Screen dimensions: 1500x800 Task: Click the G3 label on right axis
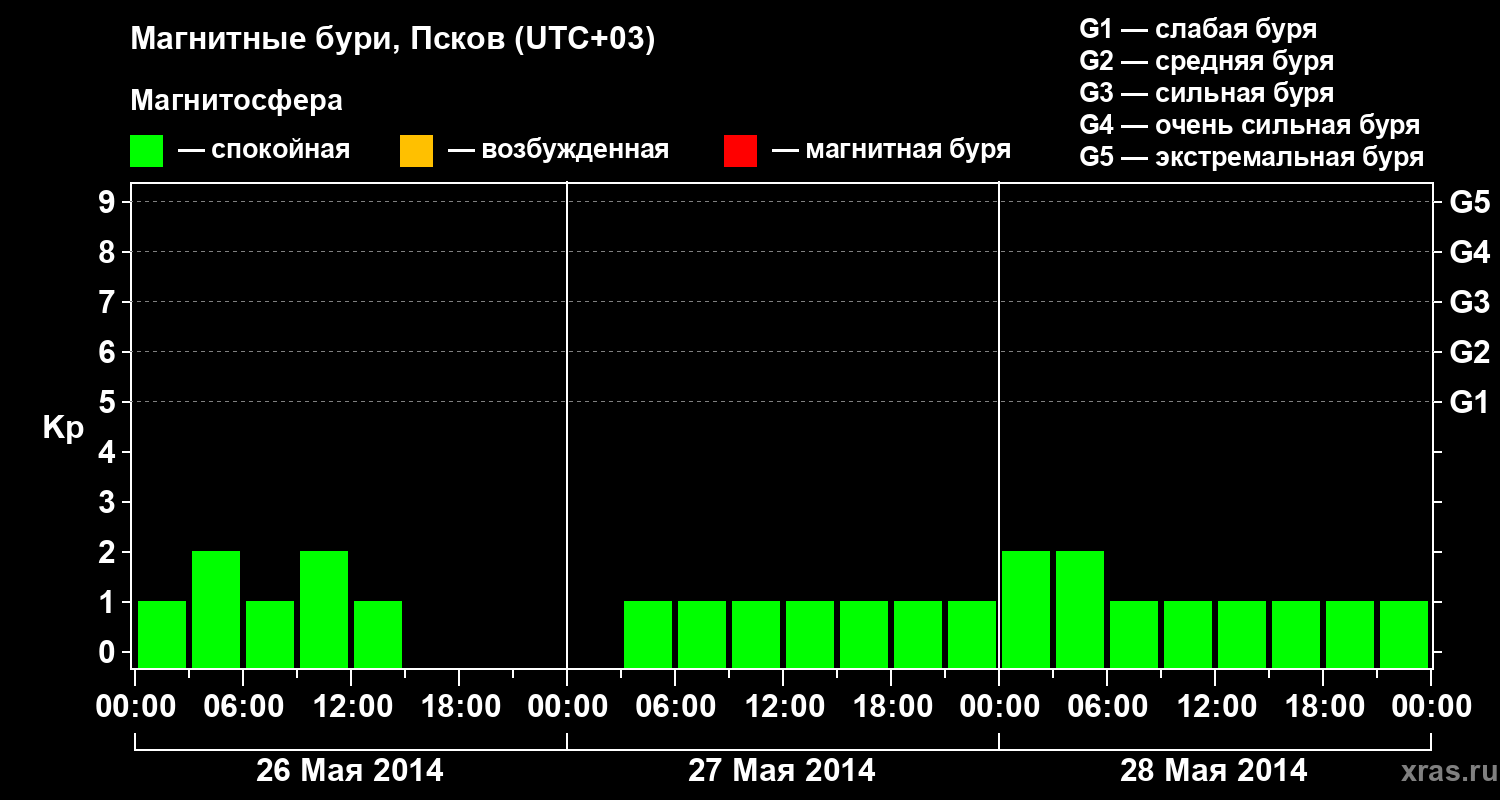(x=1470, y=302)
